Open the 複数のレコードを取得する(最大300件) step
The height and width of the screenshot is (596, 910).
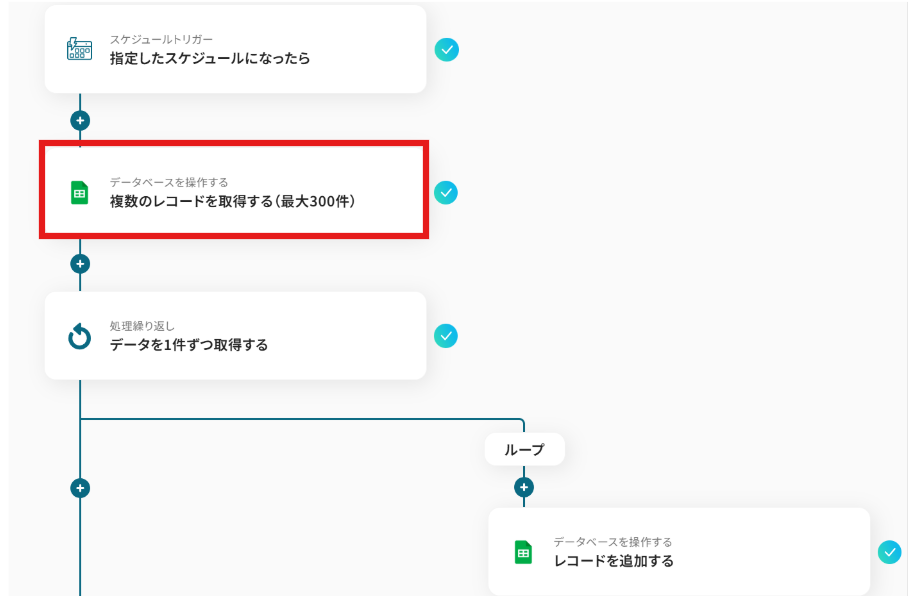[235, 192]
